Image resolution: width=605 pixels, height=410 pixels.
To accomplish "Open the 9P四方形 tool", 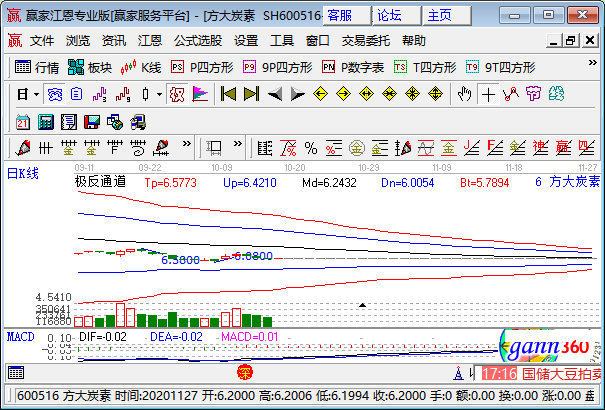I will pos(277,67).
